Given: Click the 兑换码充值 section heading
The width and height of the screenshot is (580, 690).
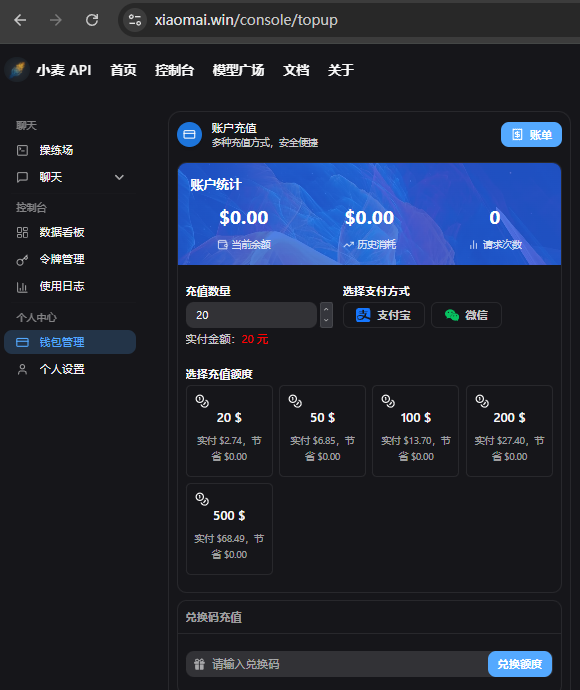Looking at the screenshot, I should click(x=213, y=617).
